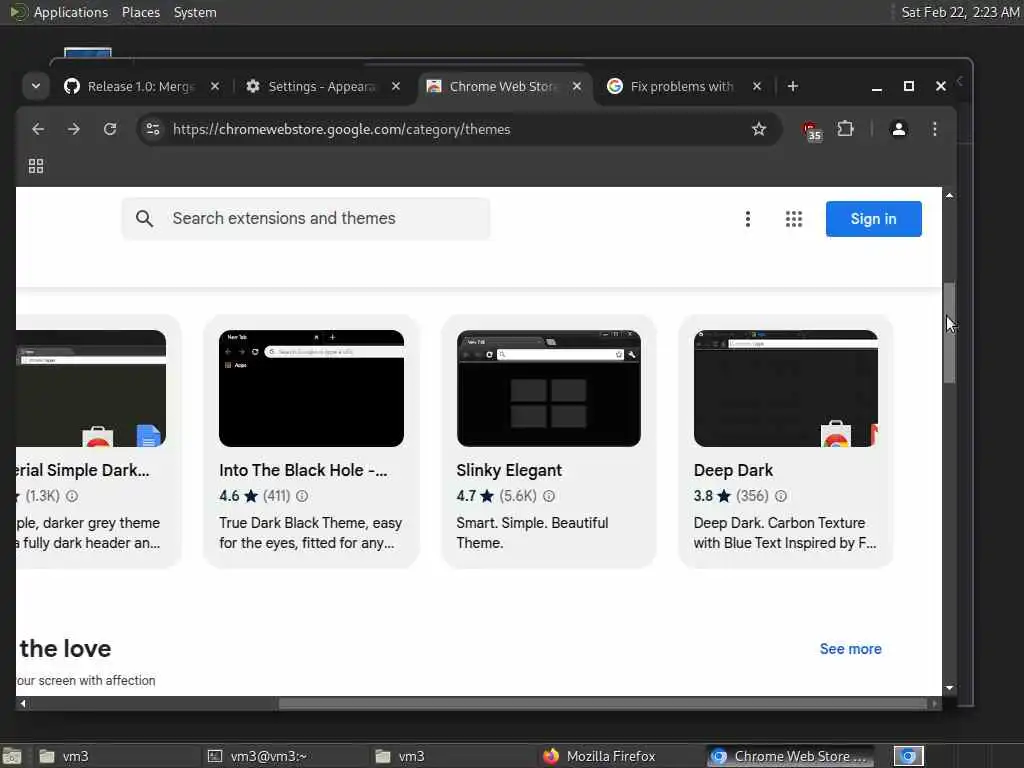Select the Chrome Web Store tab
The image size is (1024, 768).
pyautogui.click(x=502, y=86)
